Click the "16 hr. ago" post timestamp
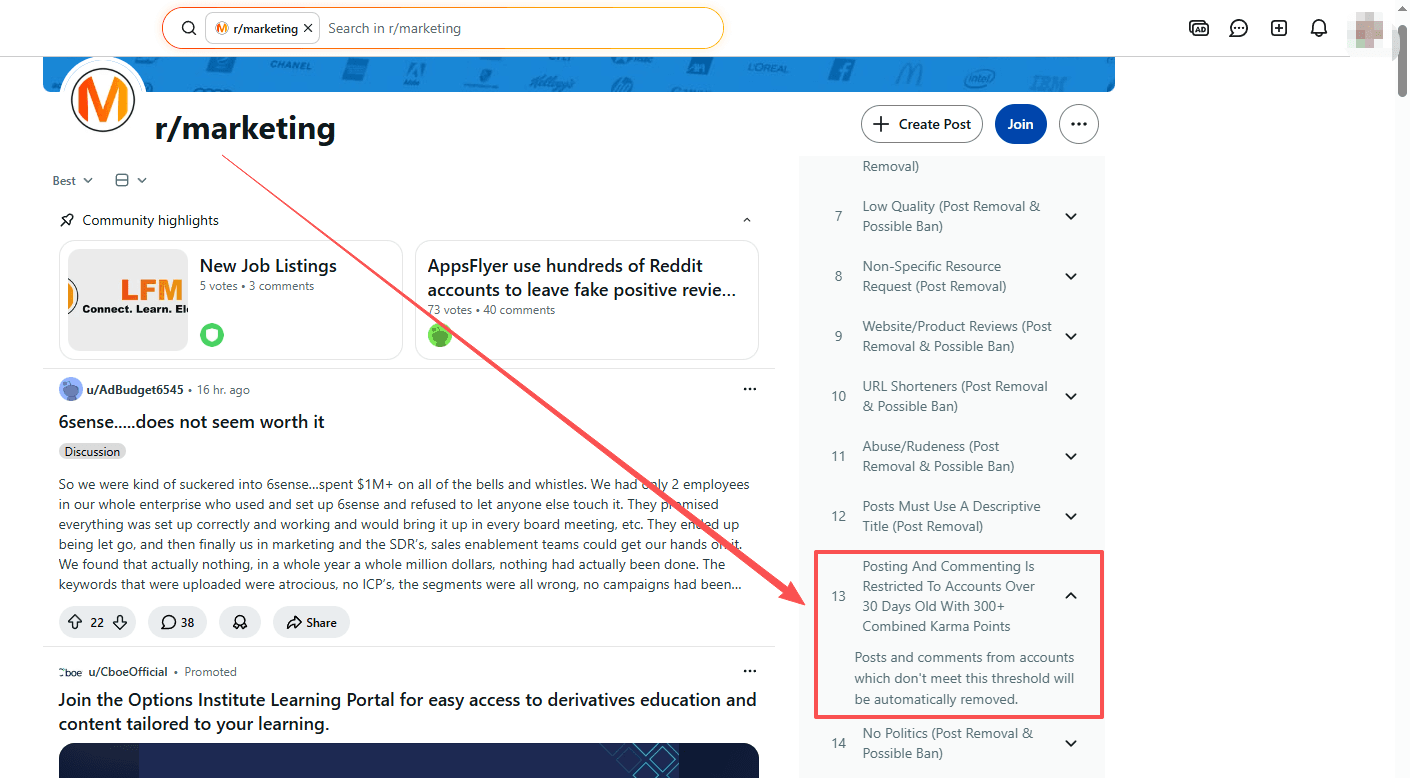The width and height of the screenshot is (1410, 778). tap(223, 390)
